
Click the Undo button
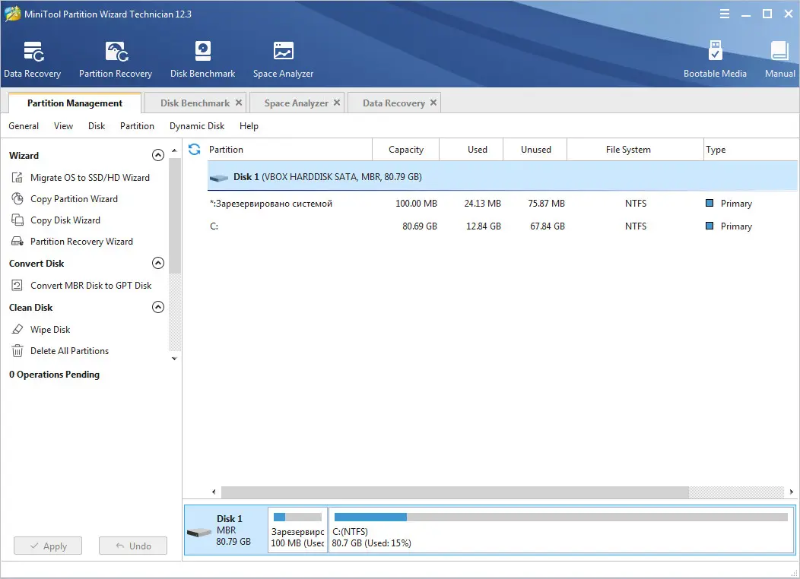pos(133,546)
